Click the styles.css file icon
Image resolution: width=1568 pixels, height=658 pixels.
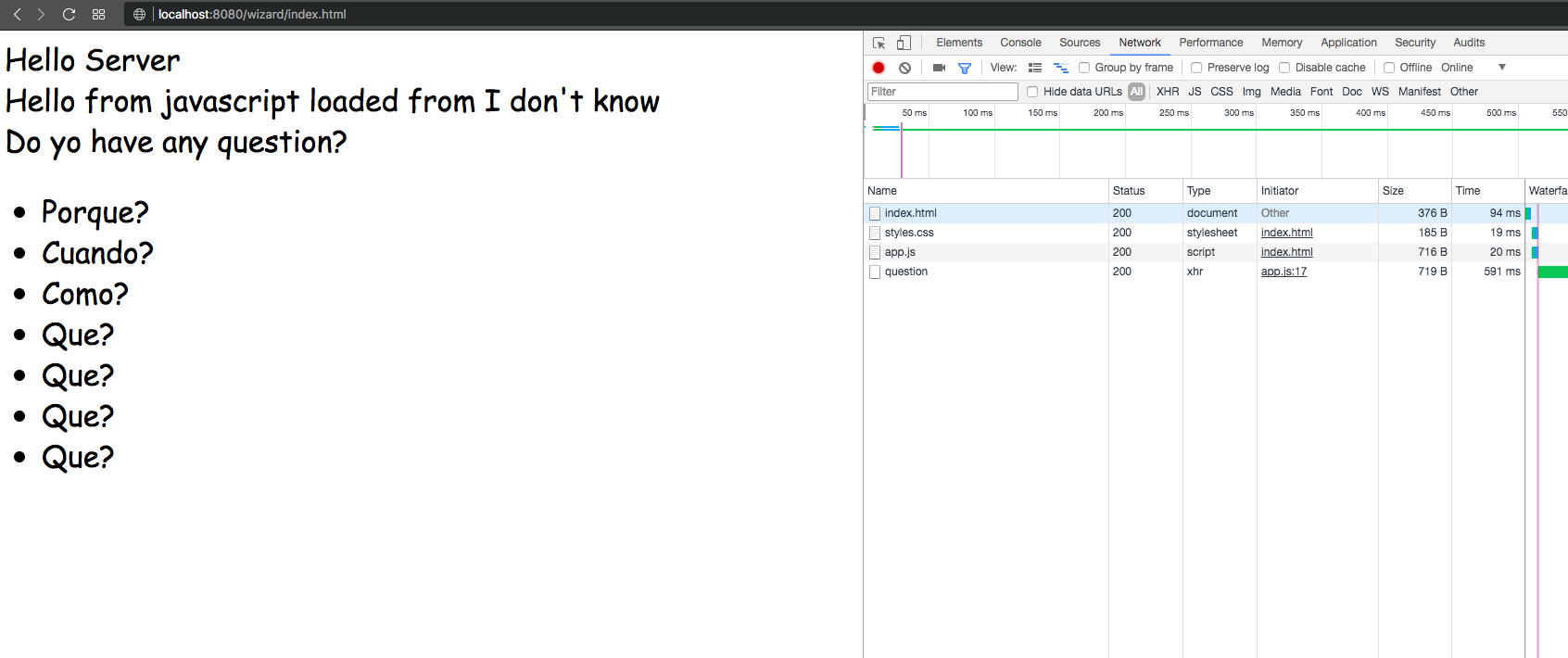875,233
